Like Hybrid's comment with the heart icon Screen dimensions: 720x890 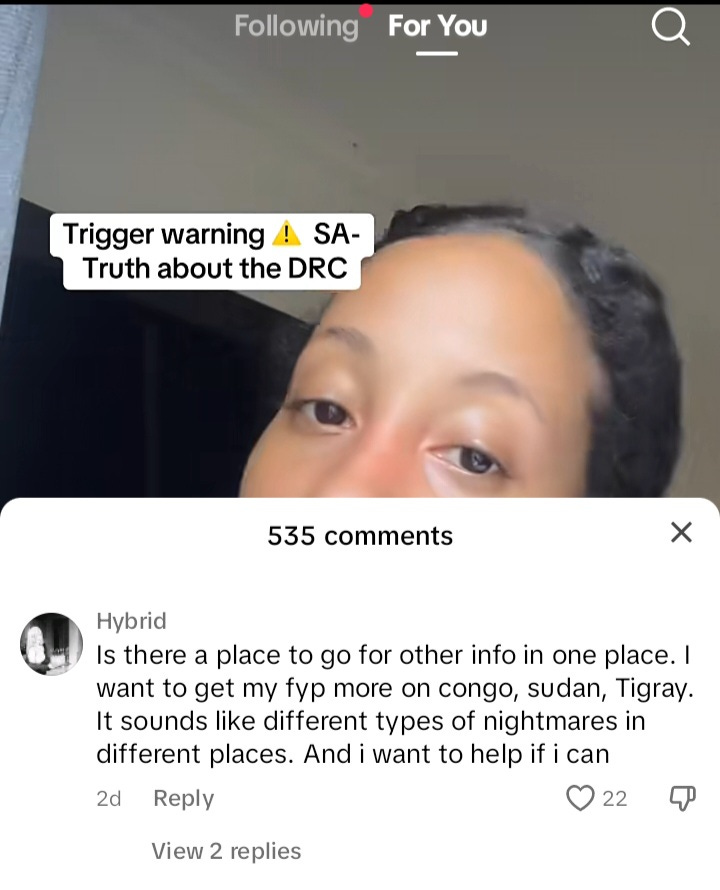(580, 798)
